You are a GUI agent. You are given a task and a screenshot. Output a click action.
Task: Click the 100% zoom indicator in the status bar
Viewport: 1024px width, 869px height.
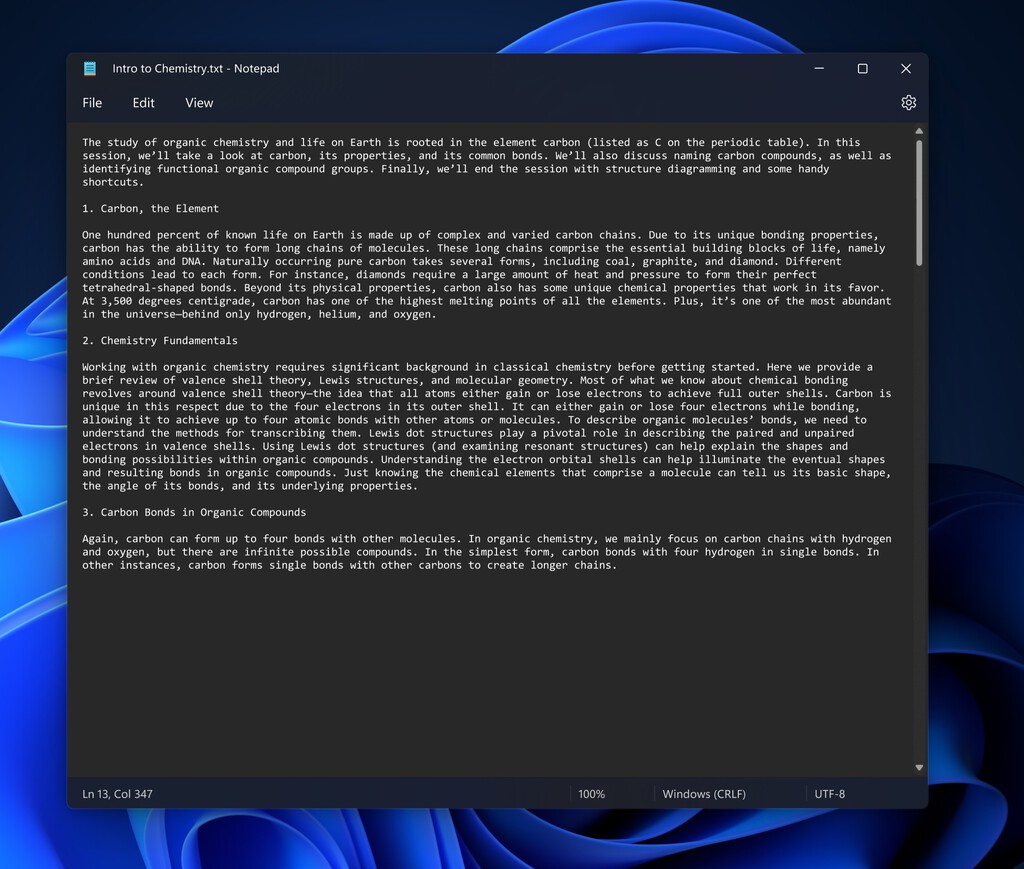[591, 793]
